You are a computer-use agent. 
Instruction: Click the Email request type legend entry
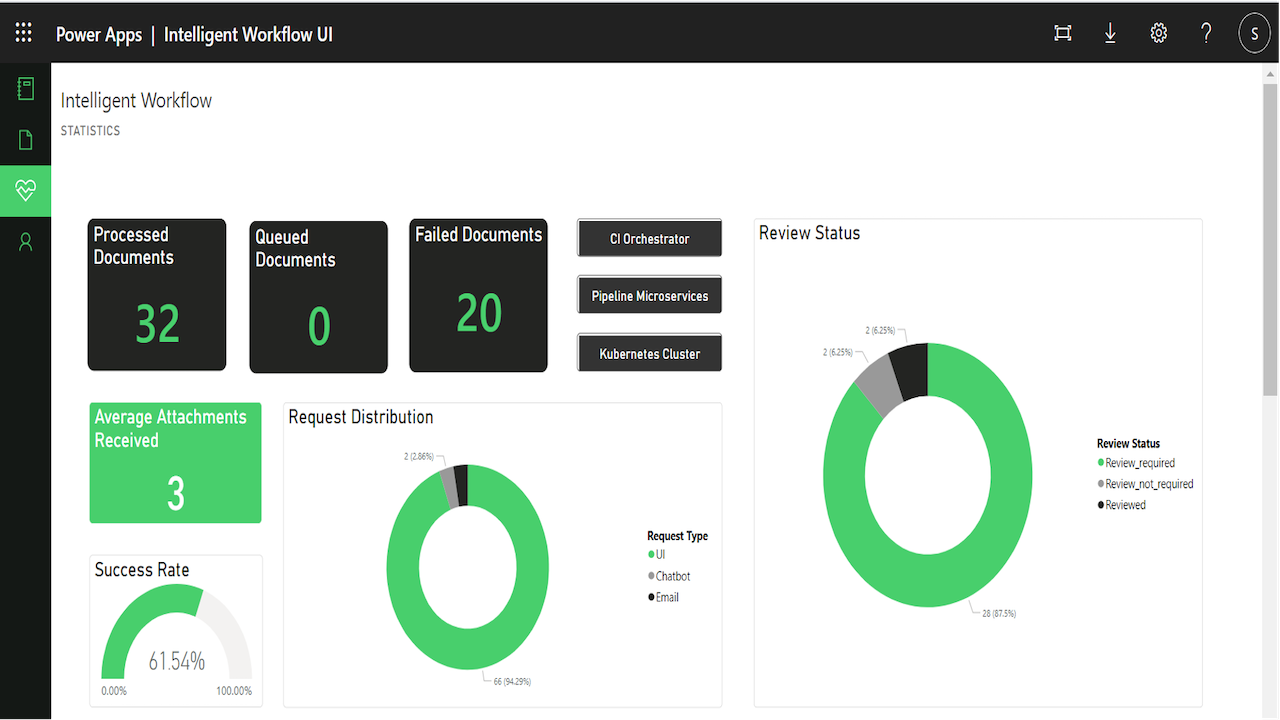[663, 597]
